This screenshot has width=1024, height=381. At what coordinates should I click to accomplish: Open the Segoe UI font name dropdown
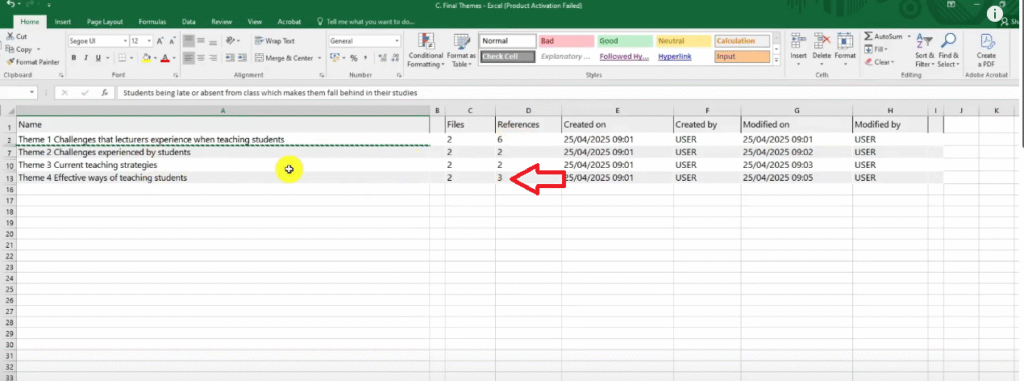(x=125, y=41)
